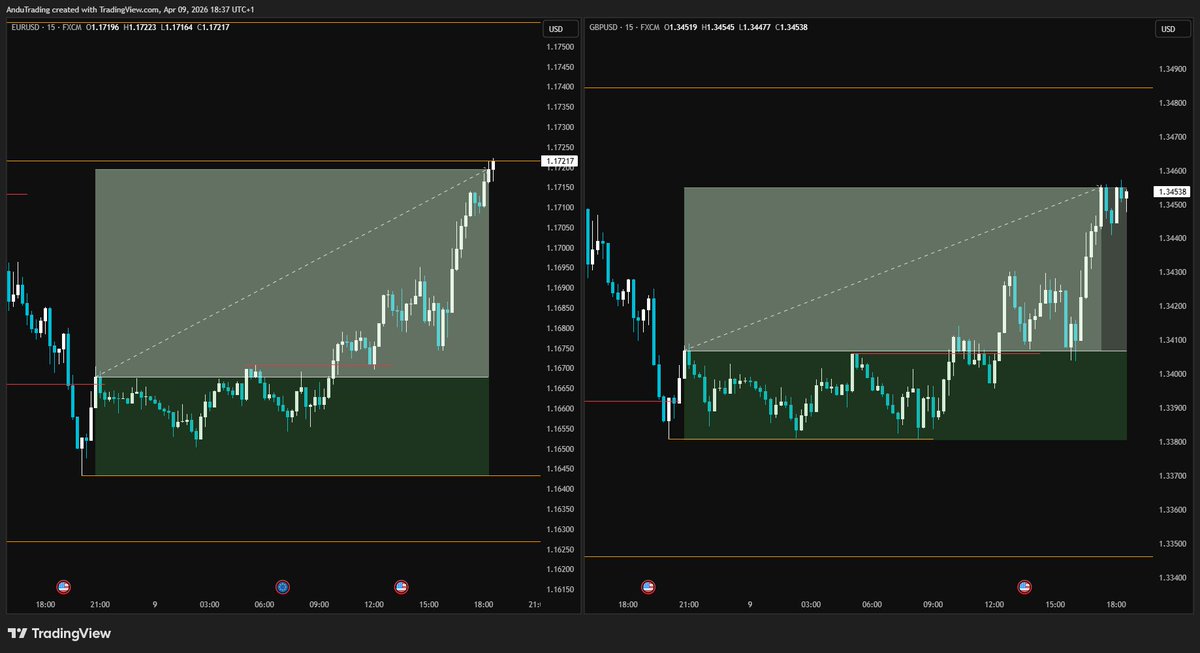Click the EURUSD high value H1.17223
Screen dimensions: 1200x653
[140, 27]
